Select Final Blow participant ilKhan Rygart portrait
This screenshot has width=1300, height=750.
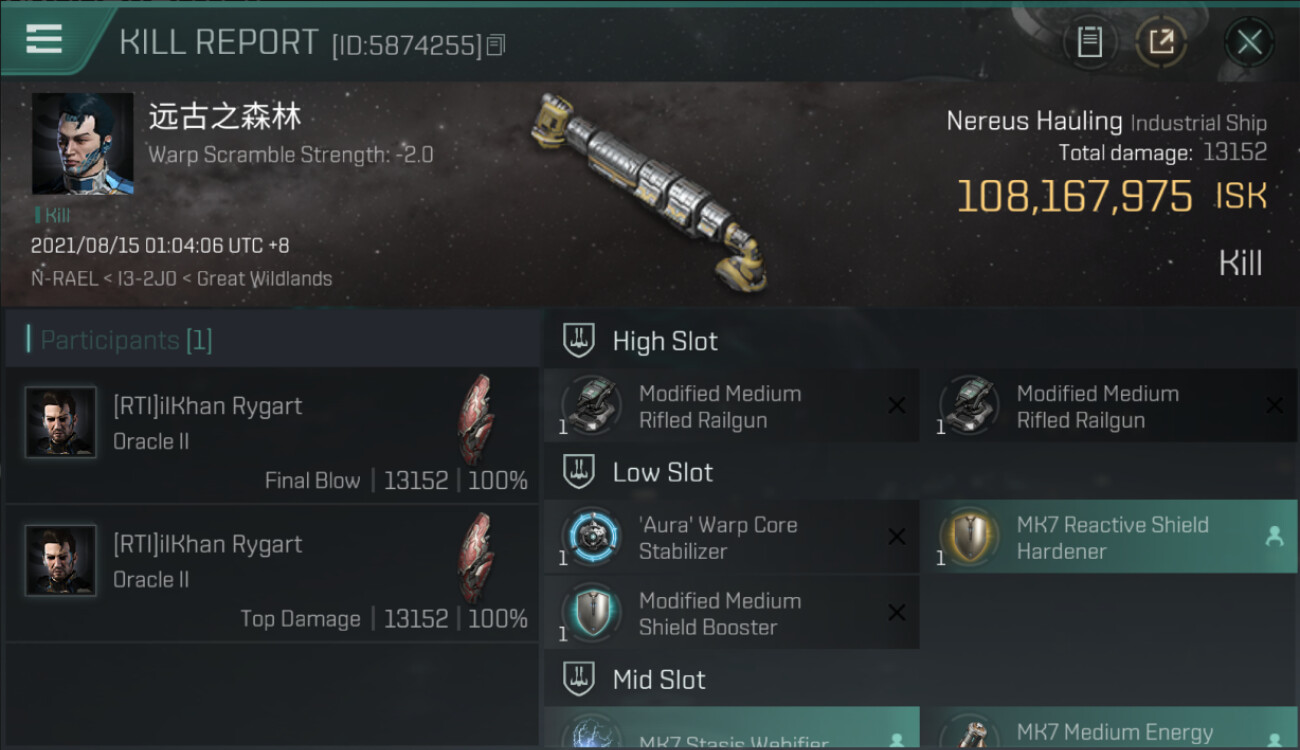pos(60,423)
